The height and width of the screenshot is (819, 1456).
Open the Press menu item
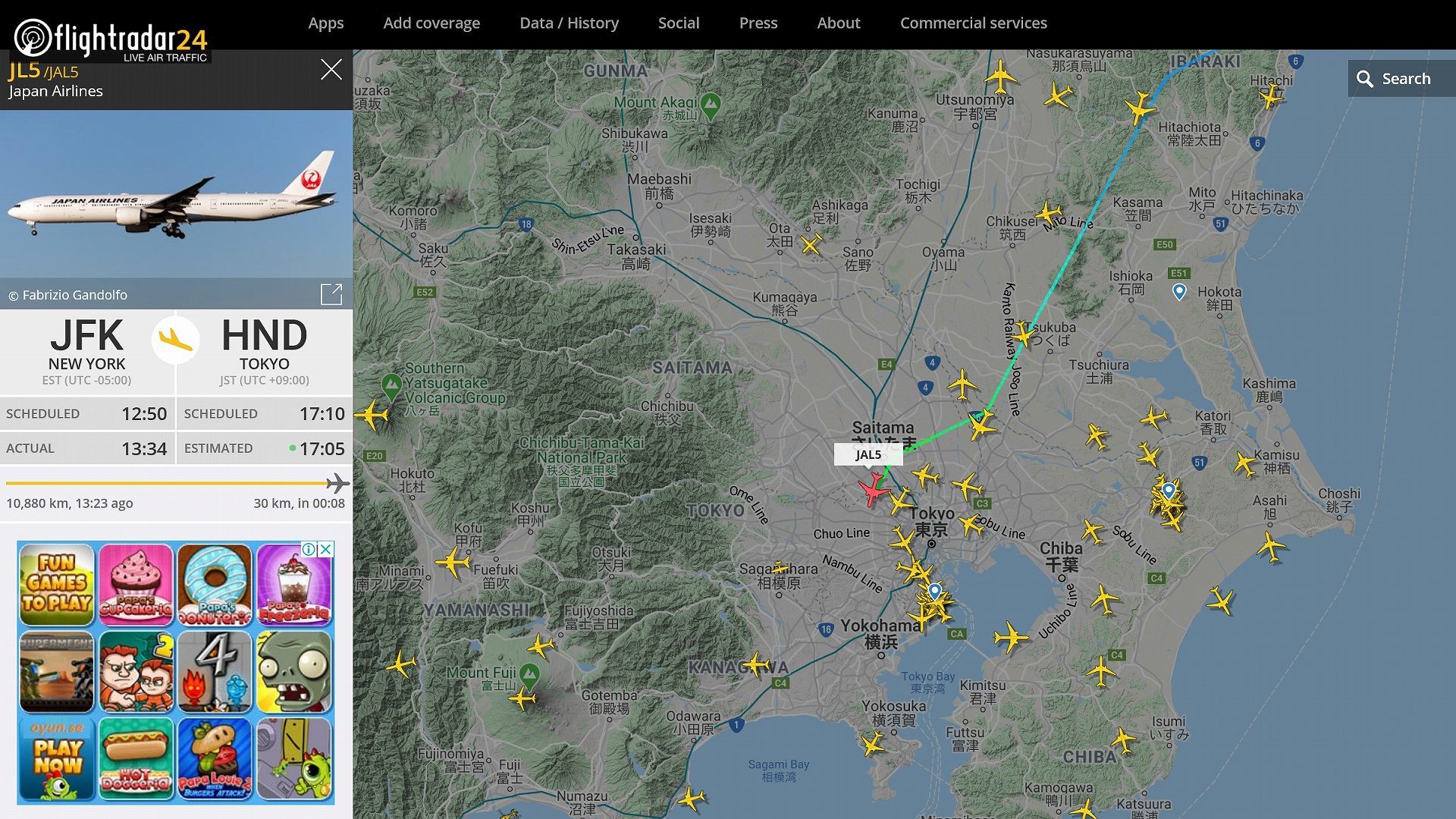(758, 23)
